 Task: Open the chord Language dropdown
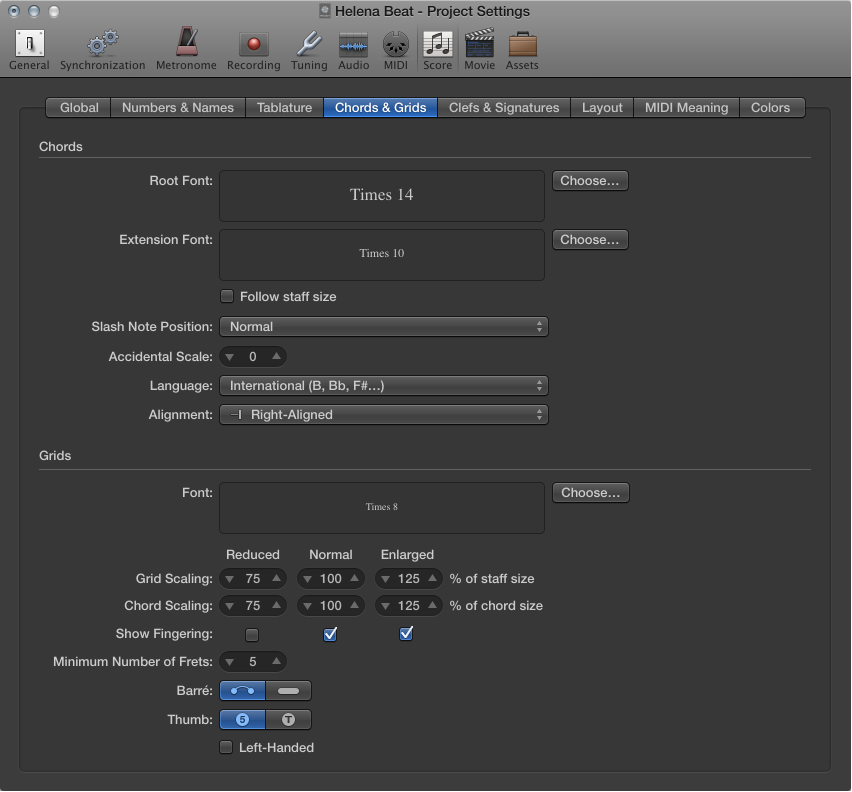384,385
